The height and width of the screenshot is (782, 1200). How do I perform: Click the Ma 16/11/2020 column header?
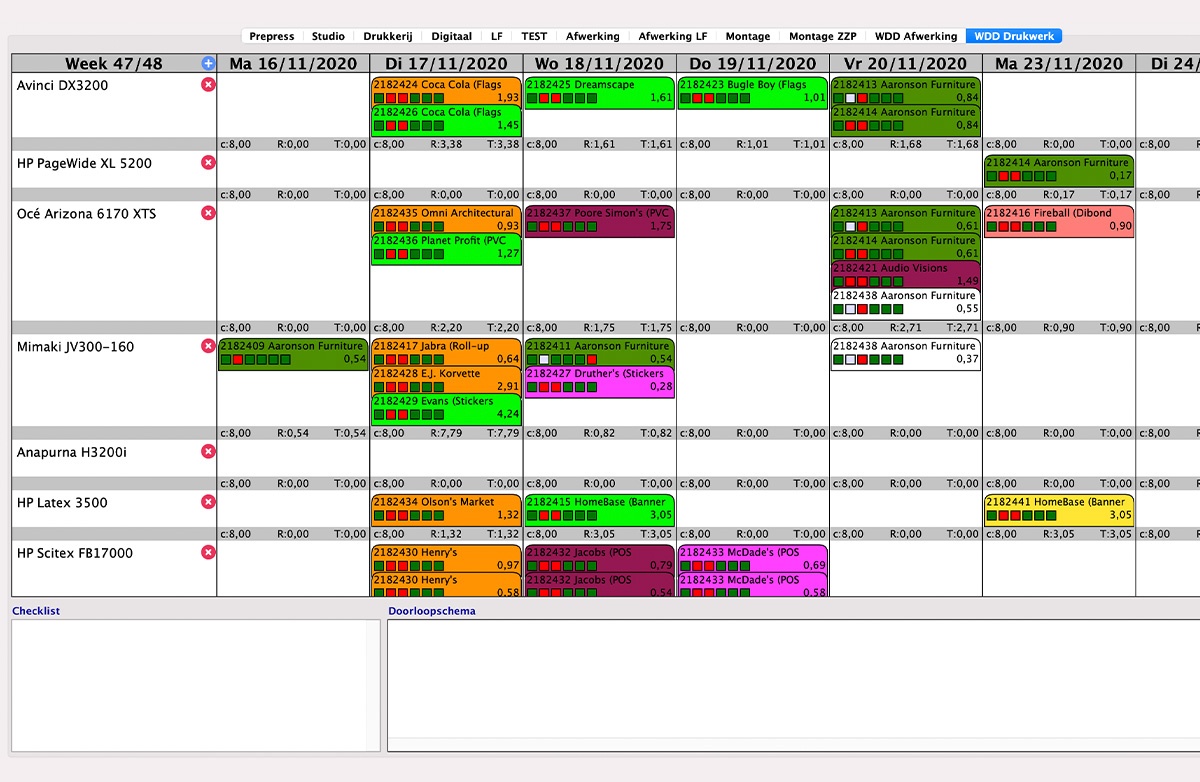(293, 63)
